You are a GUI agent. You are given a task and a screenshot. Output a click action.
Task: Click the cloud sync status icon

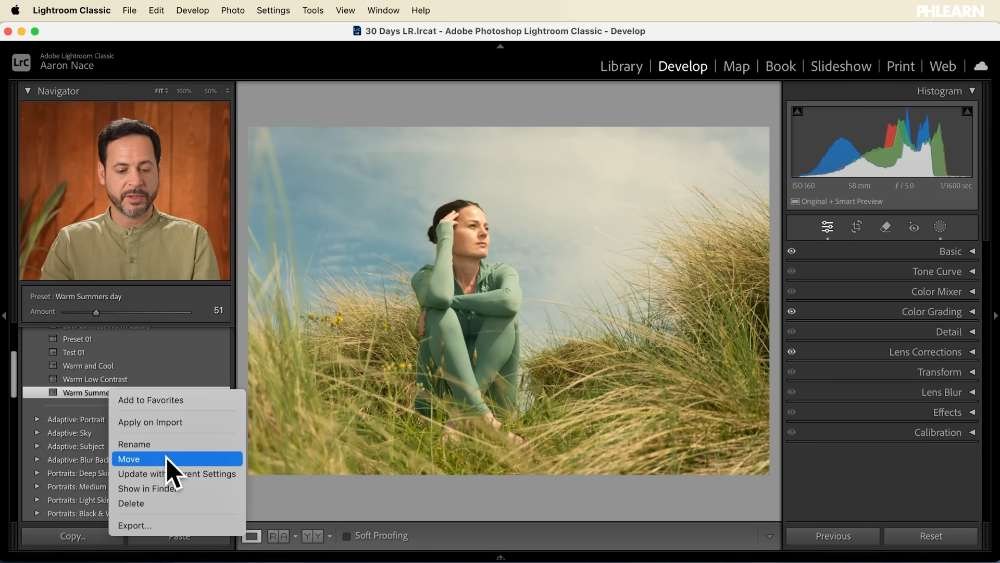(981, 66)
